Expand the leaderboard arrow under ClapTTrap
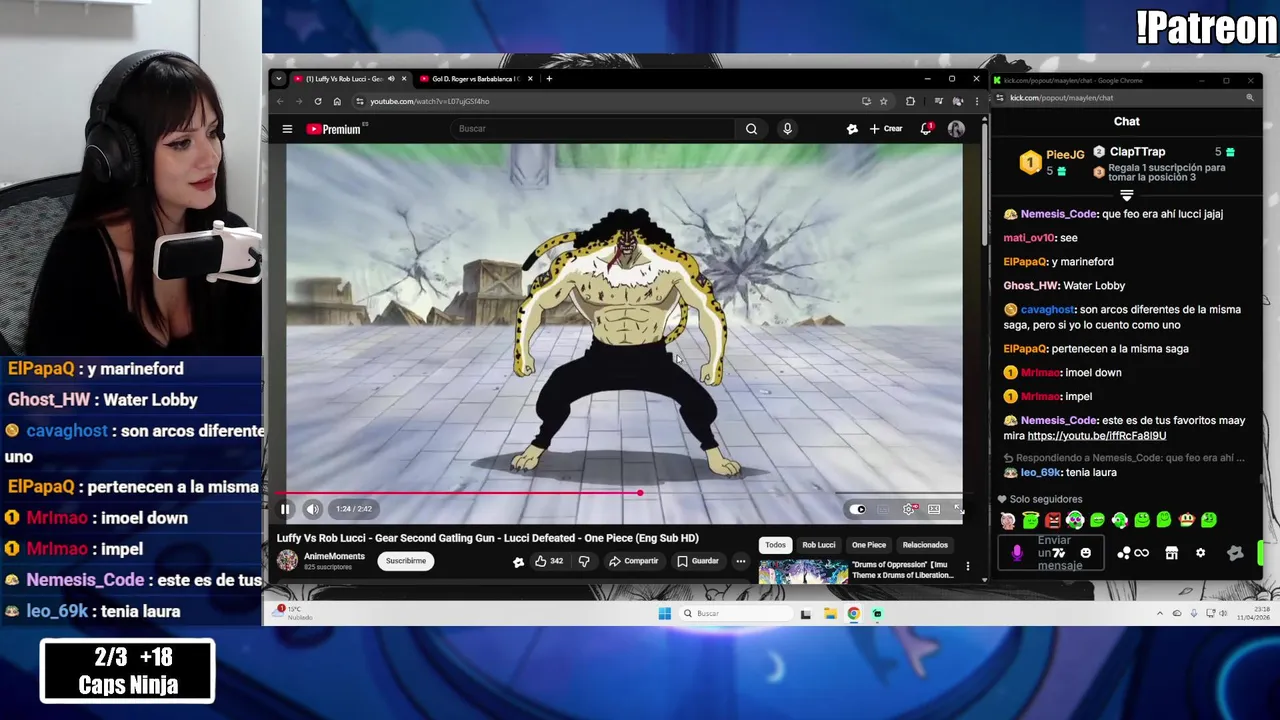The height and width of the screenshot is (720, 1280). point(1127,196)
